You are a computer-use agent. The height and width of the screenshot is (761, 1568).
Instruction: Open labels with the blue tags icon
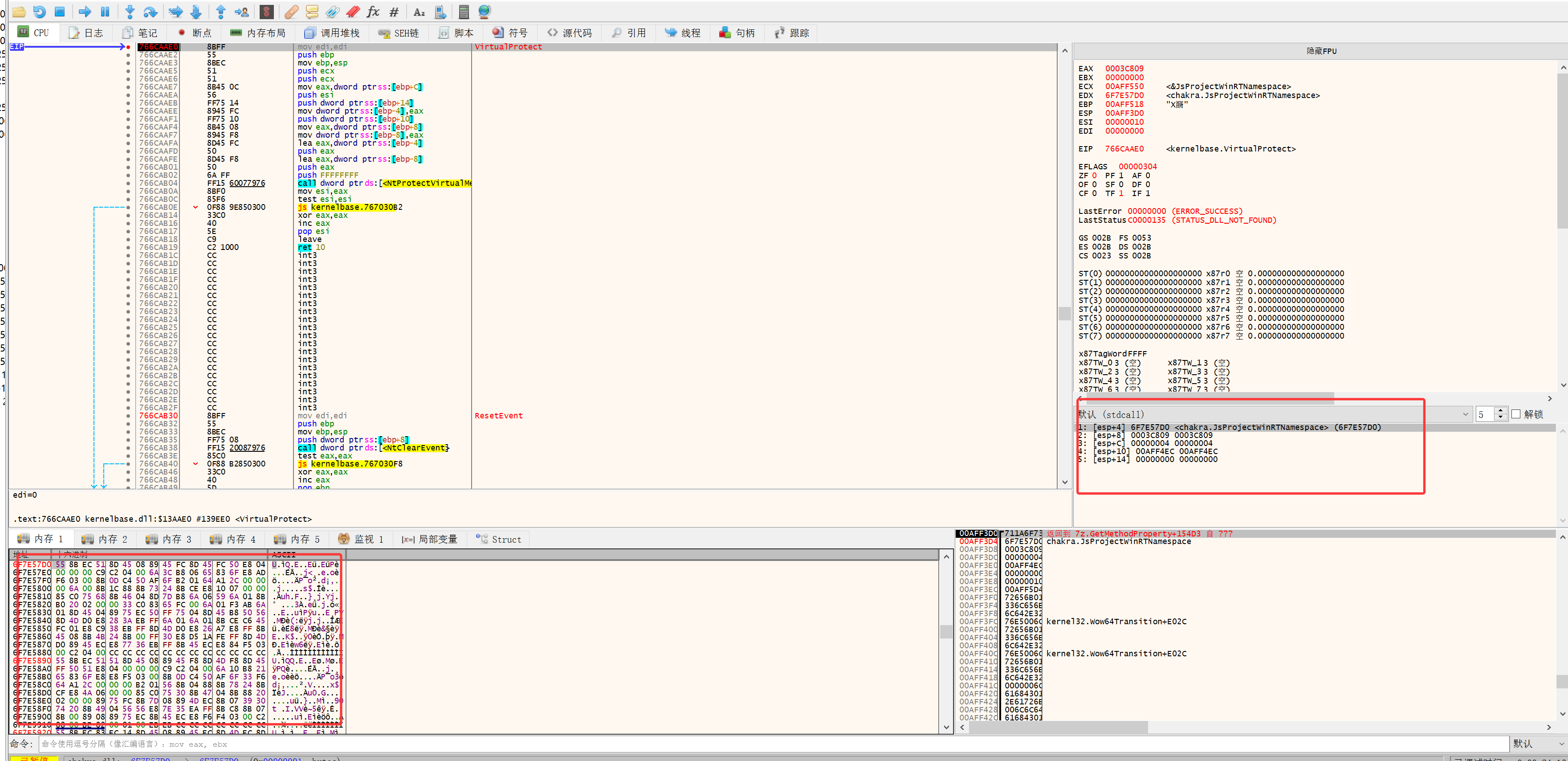tap(332, 12)
